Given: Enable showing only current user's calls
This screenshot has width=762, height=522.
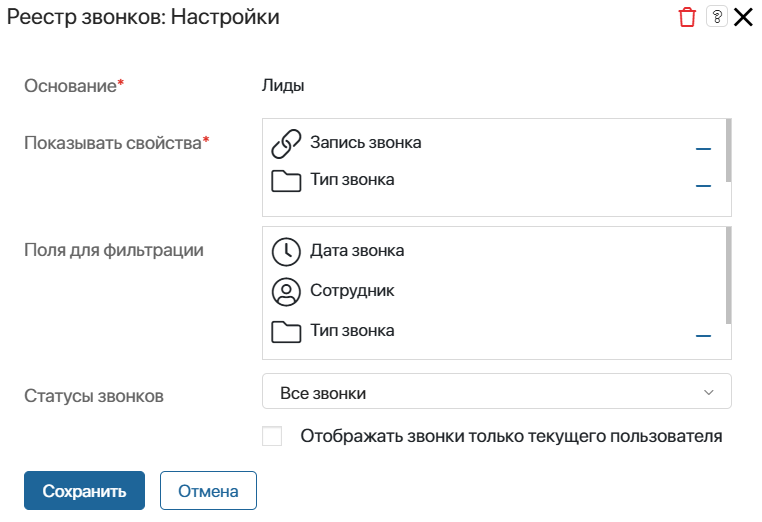Looking at the screenshot, I should tap(272, 436).
